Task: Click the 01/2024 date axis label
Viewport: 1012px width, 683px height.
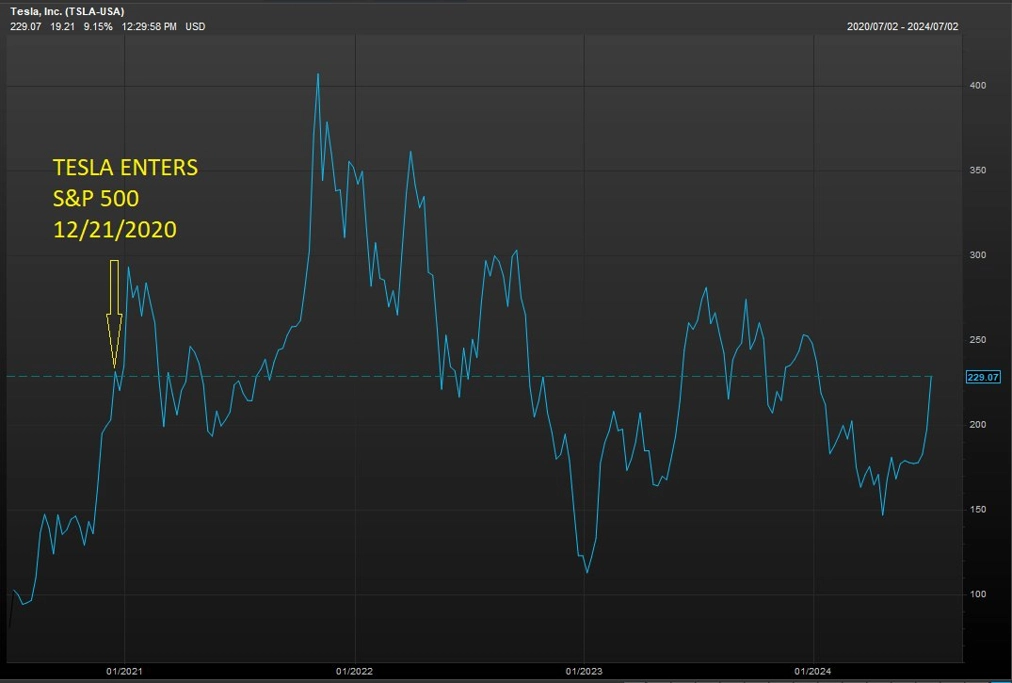Action: pyautogui.click(x=813, y=671)
